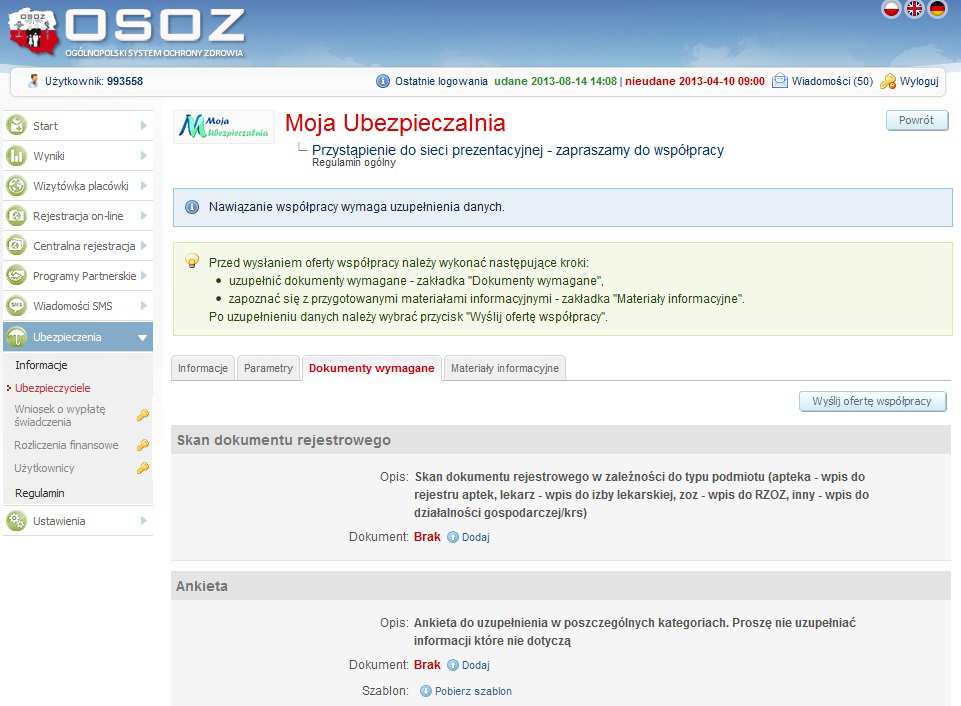
Task: Click lightbulb hint icon in yellow box
Action: point(192,261)
